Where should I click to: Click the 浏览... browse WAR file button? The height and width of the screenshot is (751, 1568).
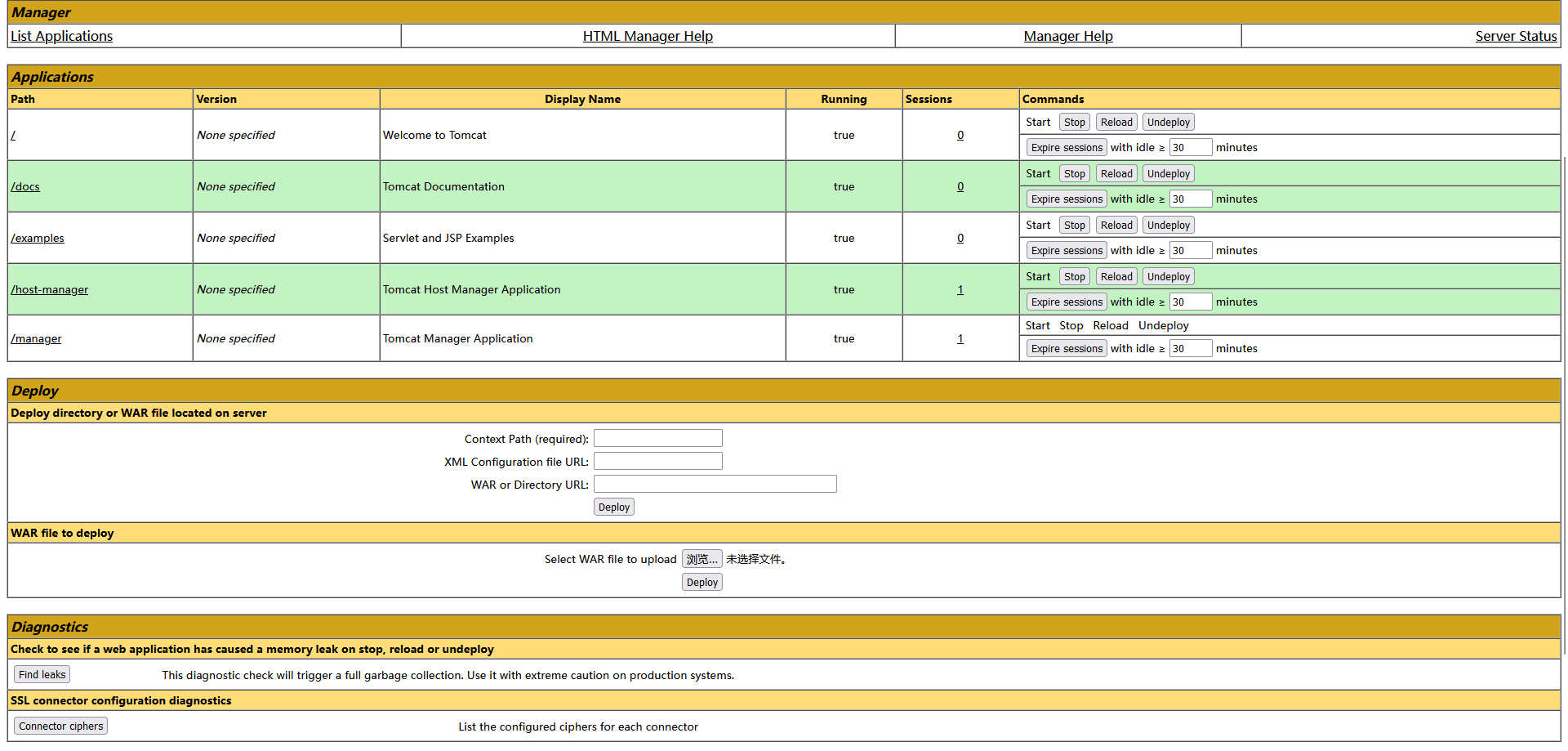point(702,559)
